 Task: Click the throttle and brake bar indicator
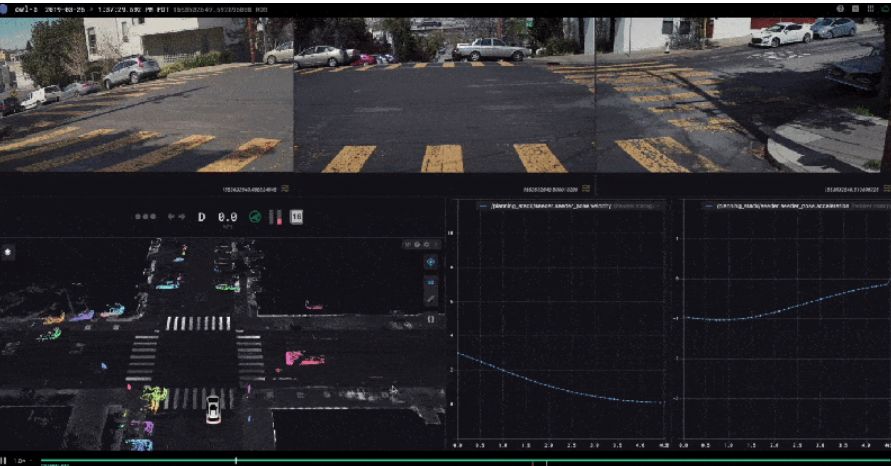[276, 217]
